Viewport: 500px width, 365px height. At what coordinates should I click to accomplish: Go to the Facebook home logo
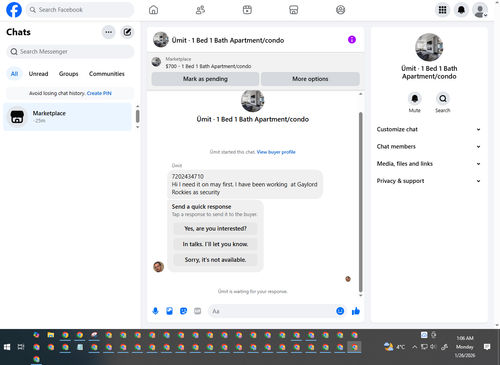tap(14, 10)
